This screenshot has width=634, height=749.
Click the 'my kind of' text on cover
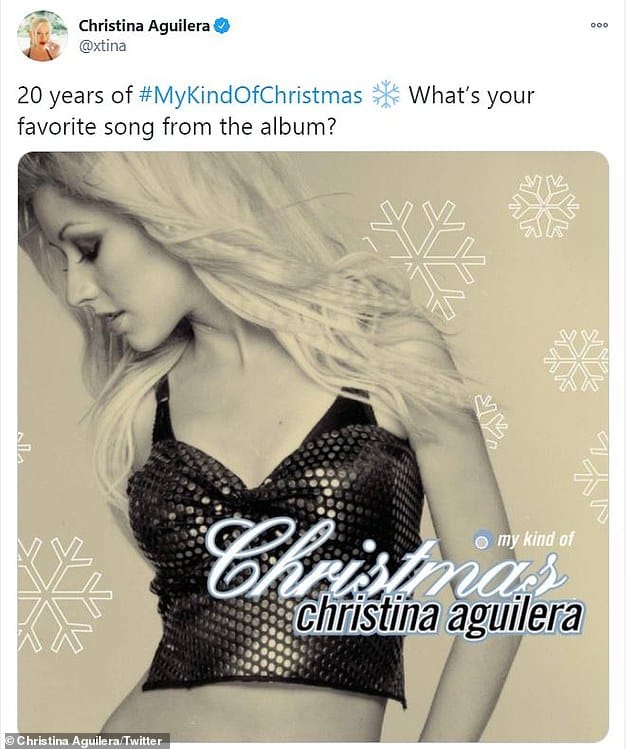[x=536, y=540]
